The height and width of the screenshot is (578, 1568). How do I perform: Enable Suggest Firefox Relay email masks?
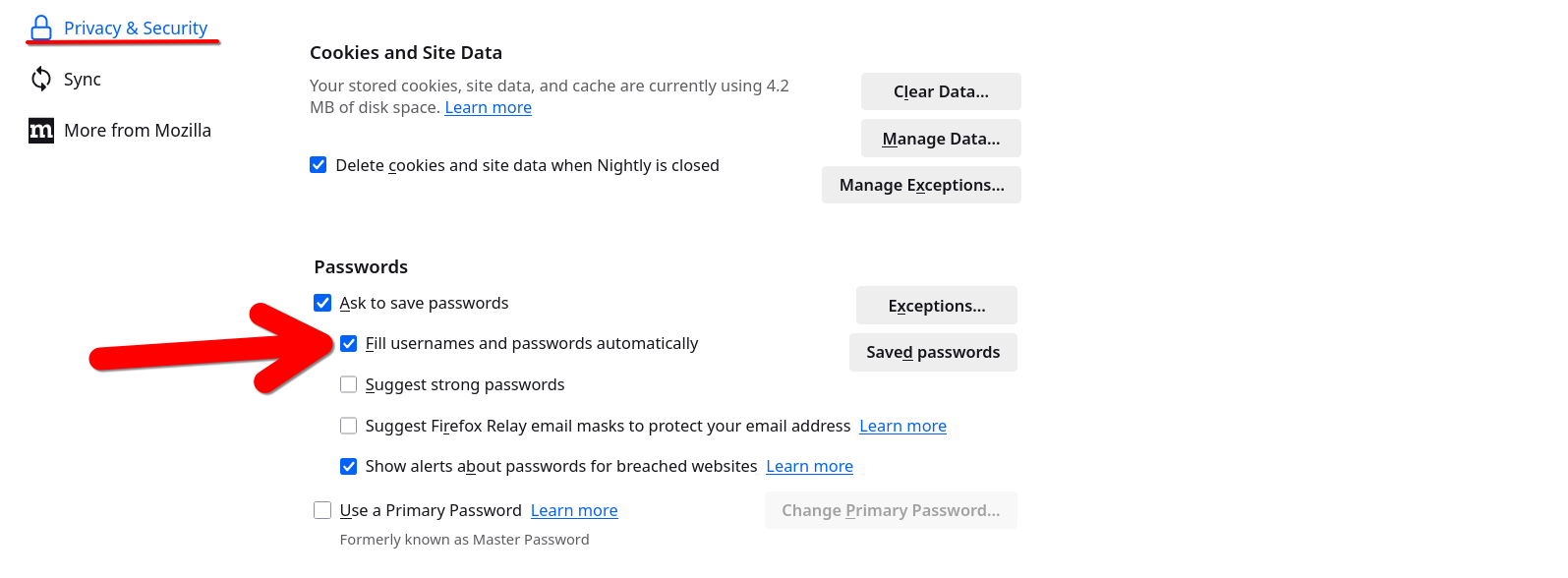pyautogui.click(x=349, y=426)
